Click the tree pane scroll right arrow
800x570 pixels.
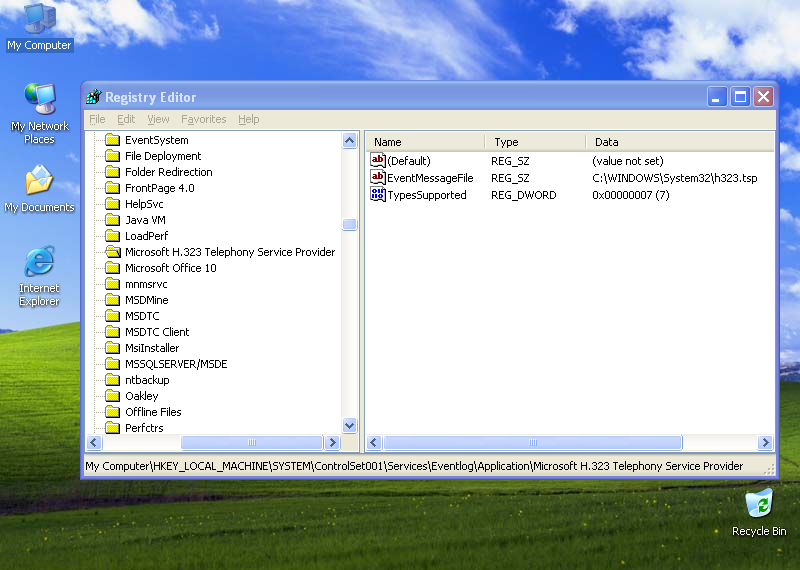point(333,442)
